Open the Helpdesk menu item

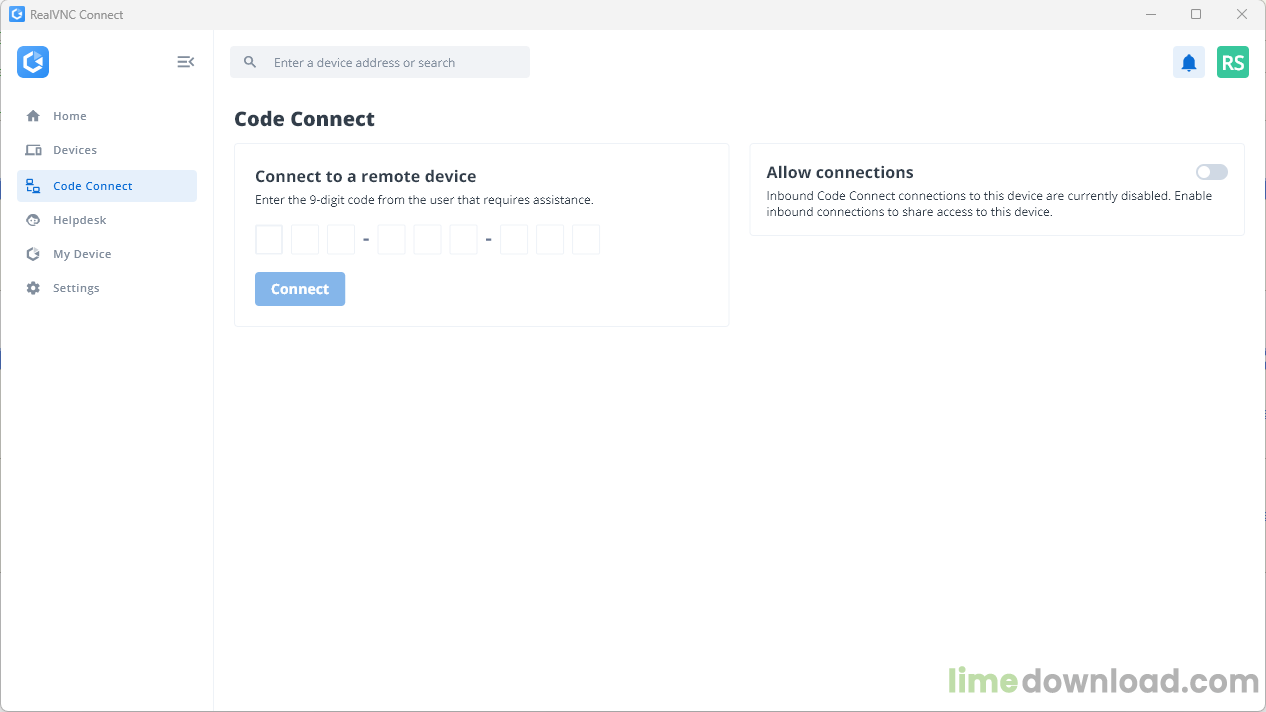pos(80,220)
